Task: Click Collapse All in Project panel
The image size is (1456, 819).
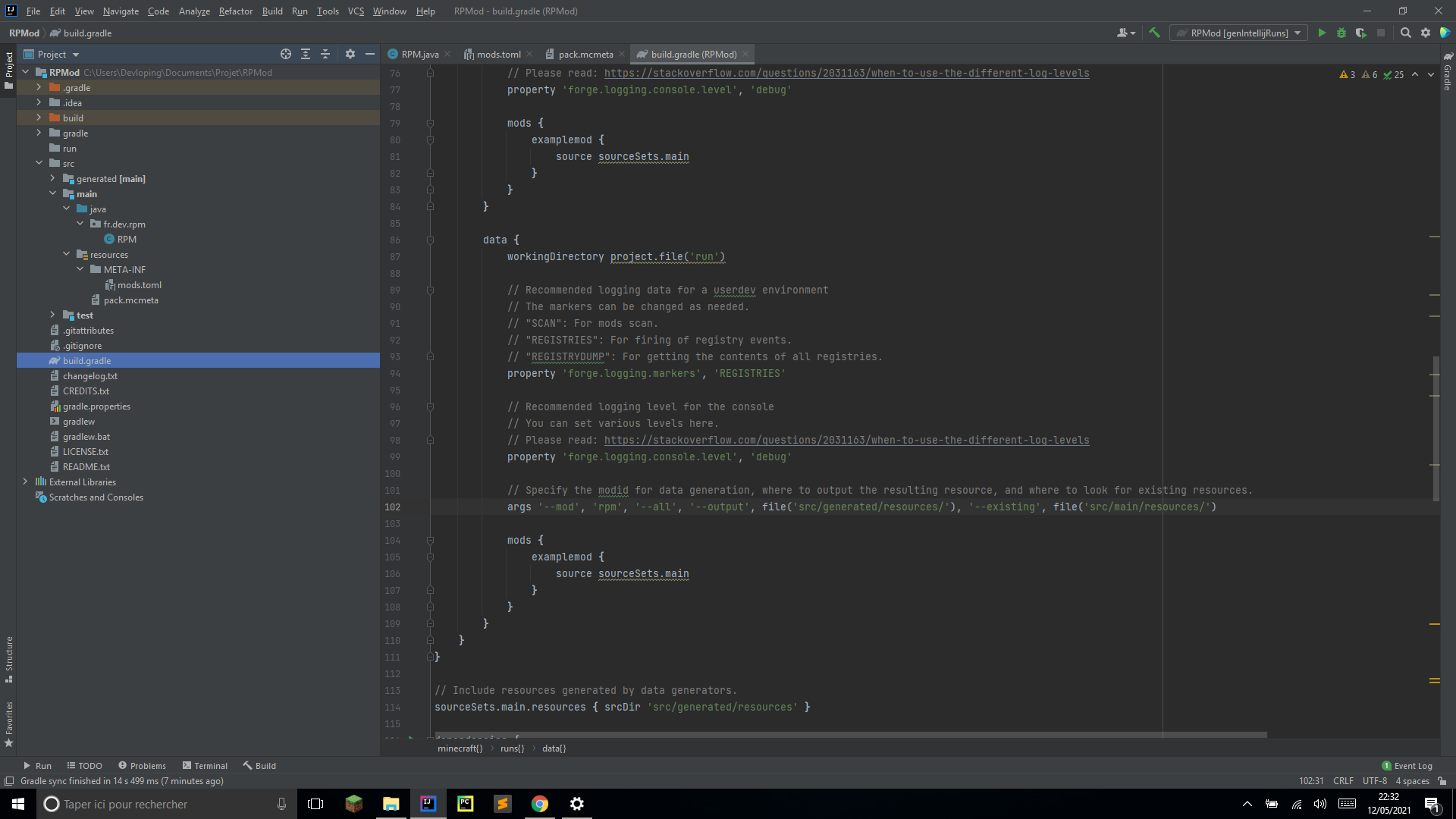Action: coord(325,55)
